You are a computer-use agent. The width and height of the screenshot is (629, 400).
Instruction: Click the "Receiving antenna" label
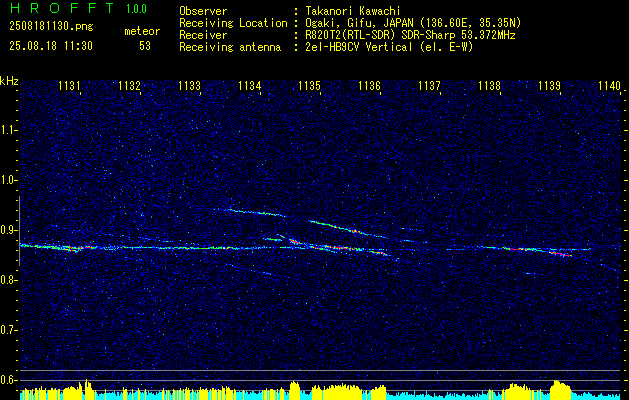click(x=230, y=47)
